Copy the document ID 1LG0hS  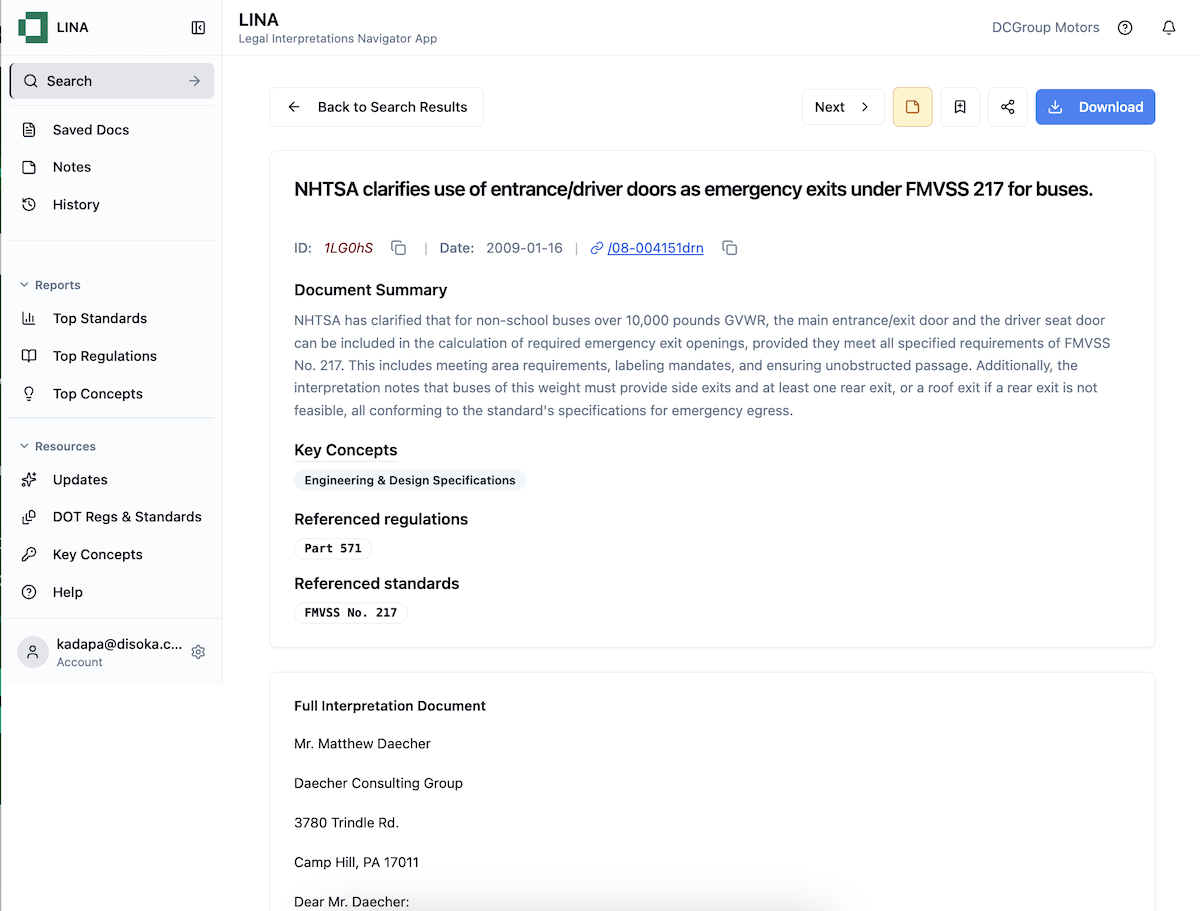tap(398, 247)
